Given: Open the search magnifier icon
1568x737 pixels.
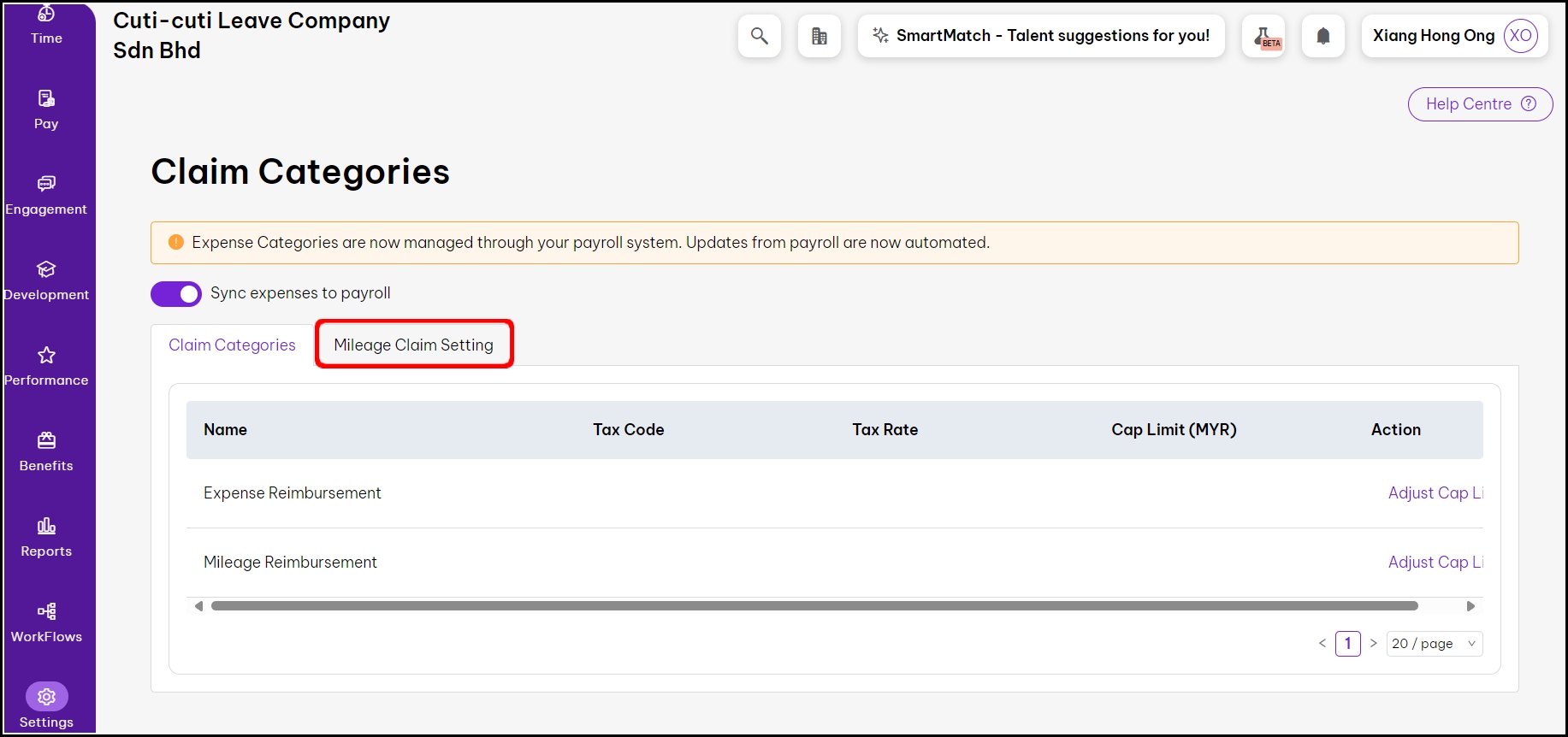Looking at the screenshot, I should 759,36.
